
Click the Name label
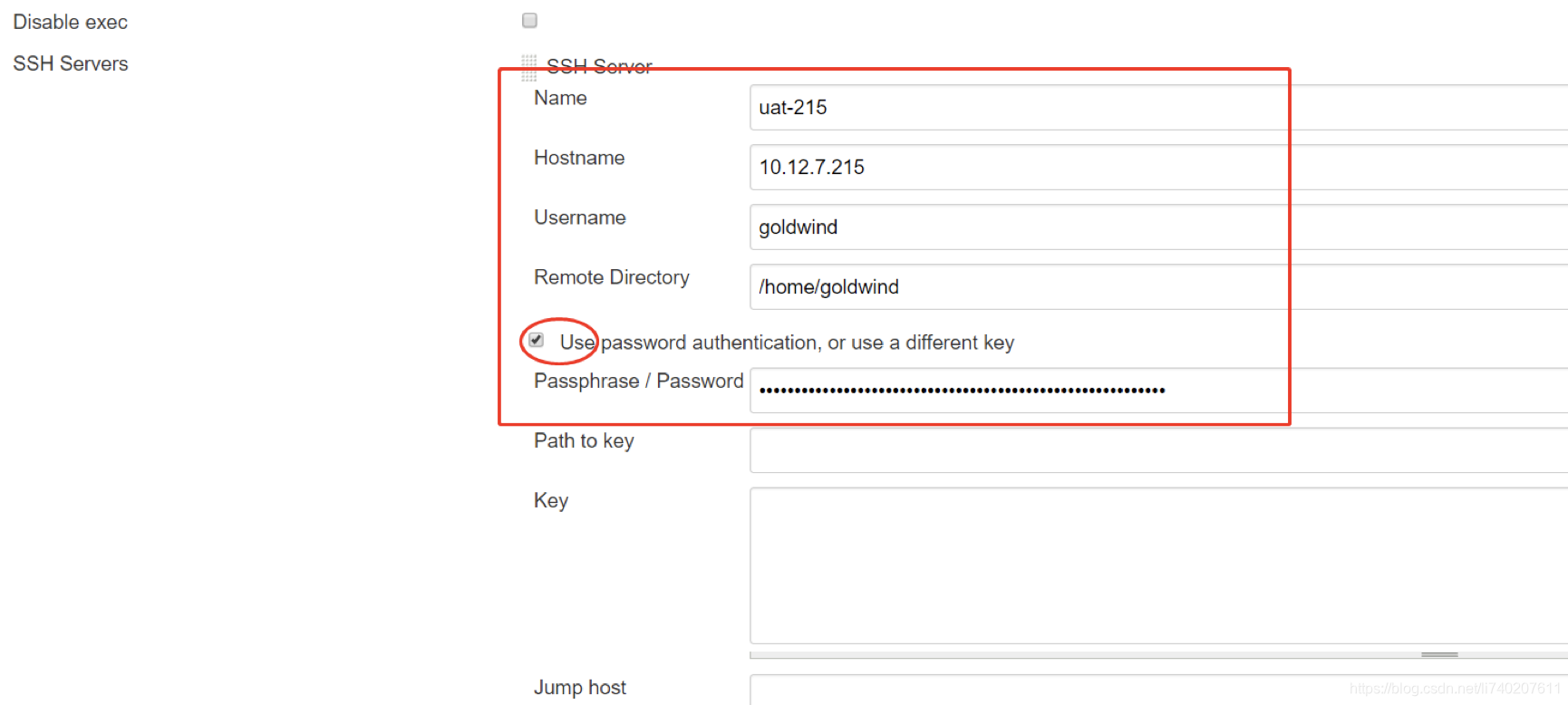point(560,98)
